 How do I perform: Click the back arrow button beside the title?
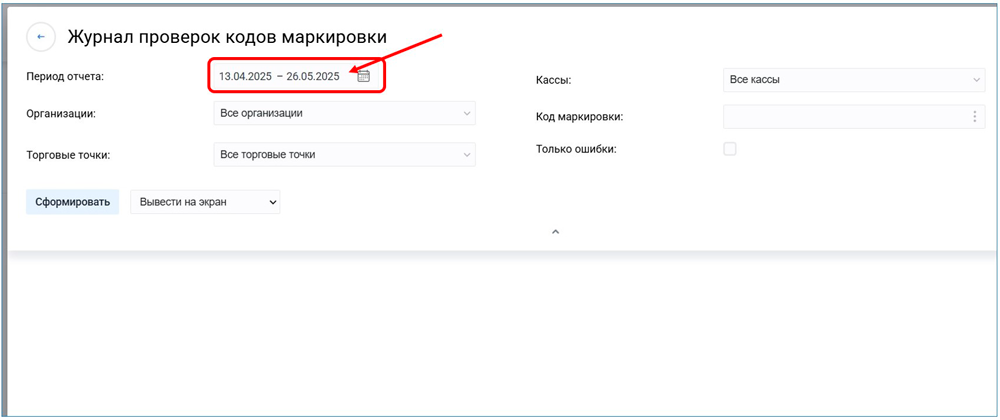pos(41,37)
